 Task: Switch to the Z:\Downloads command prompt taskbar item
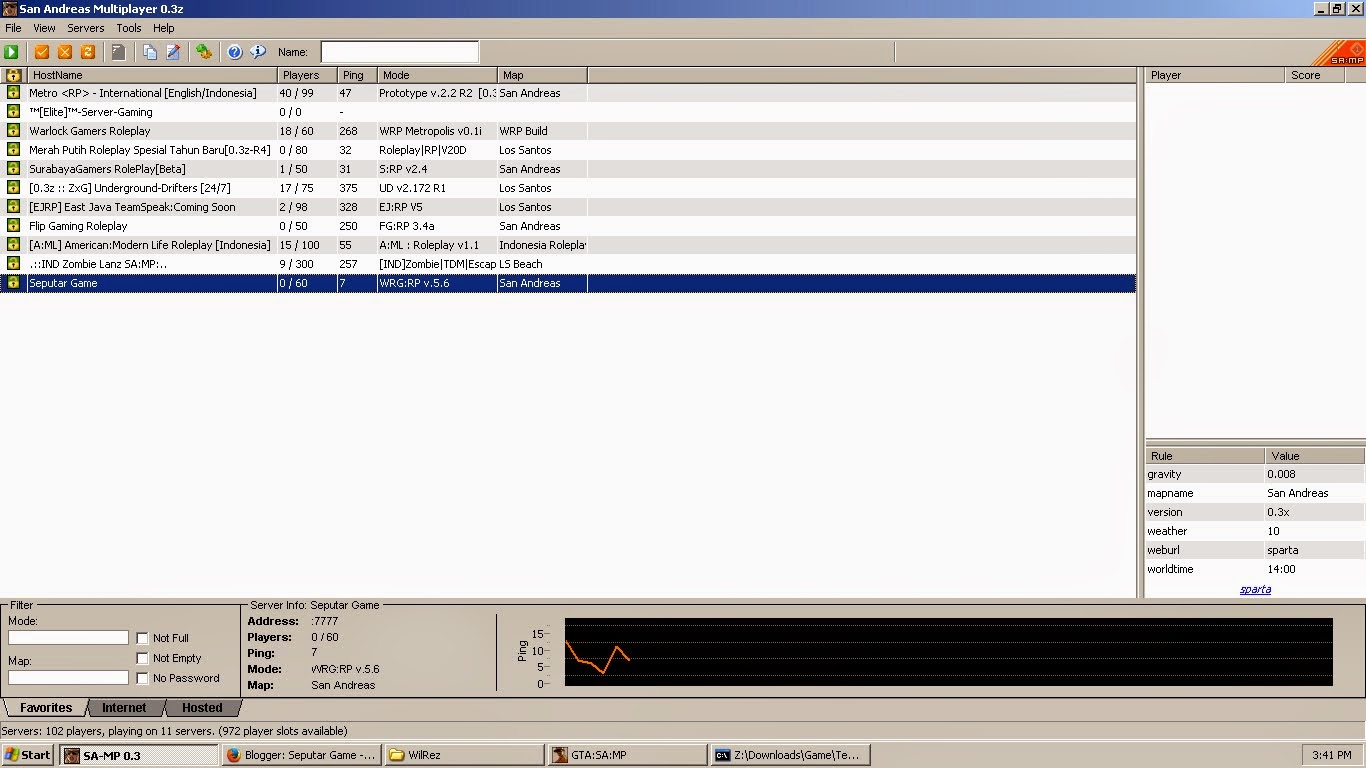(790, 755)
